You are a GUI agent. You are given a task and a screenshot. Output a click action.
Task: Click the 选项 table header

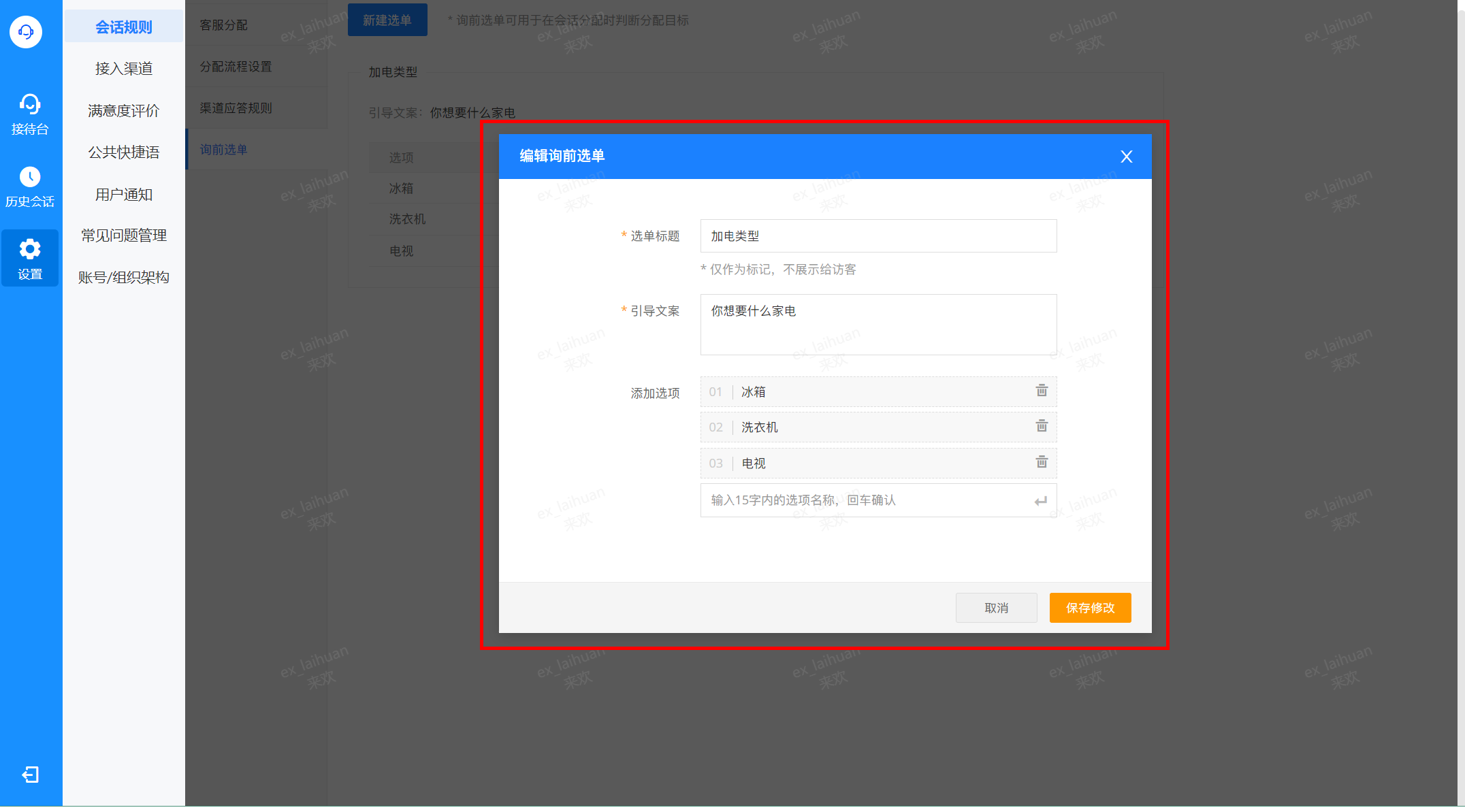point(402,158)
